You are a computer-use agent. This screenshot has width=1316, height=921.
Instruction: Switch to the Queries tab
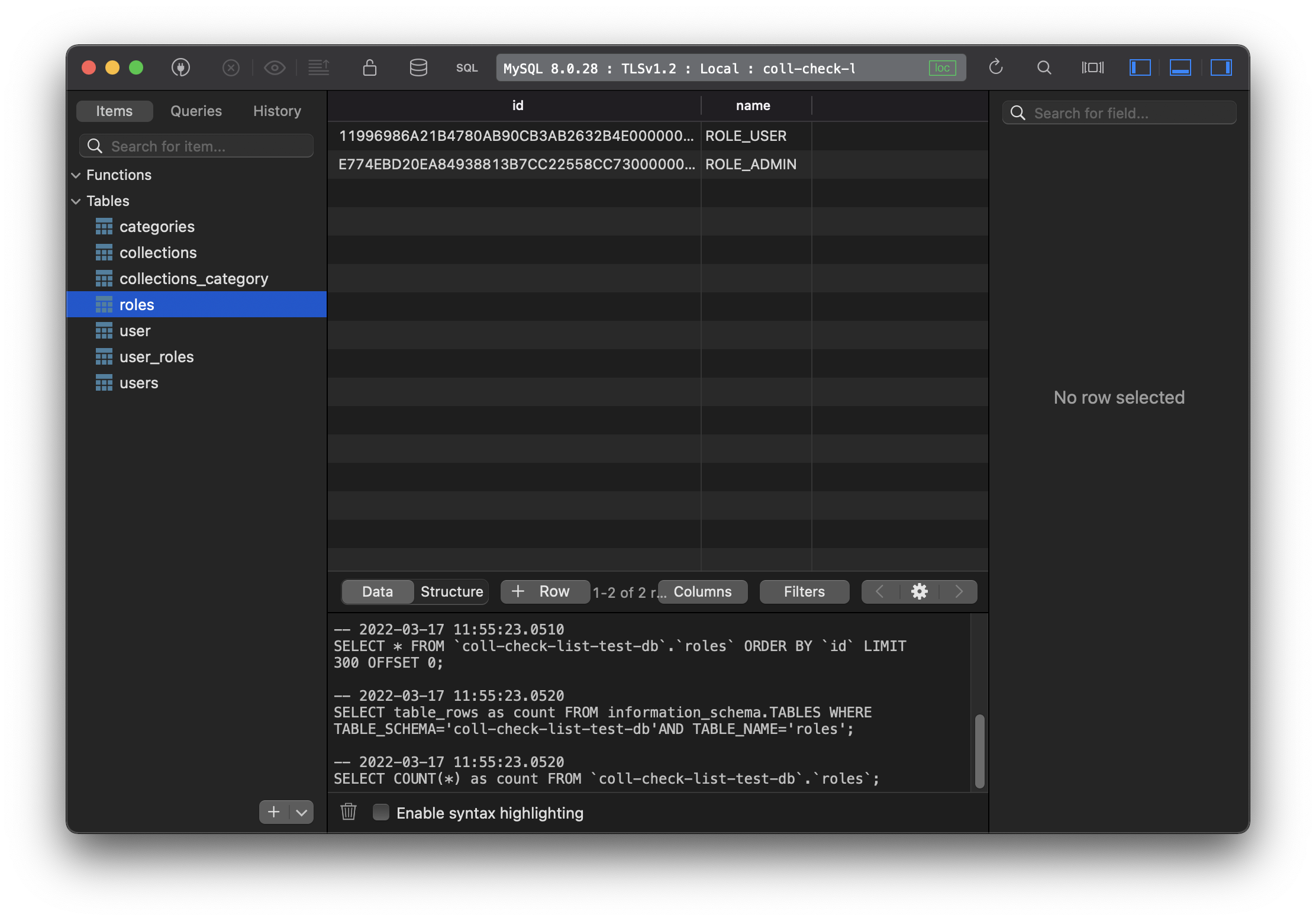196,111
